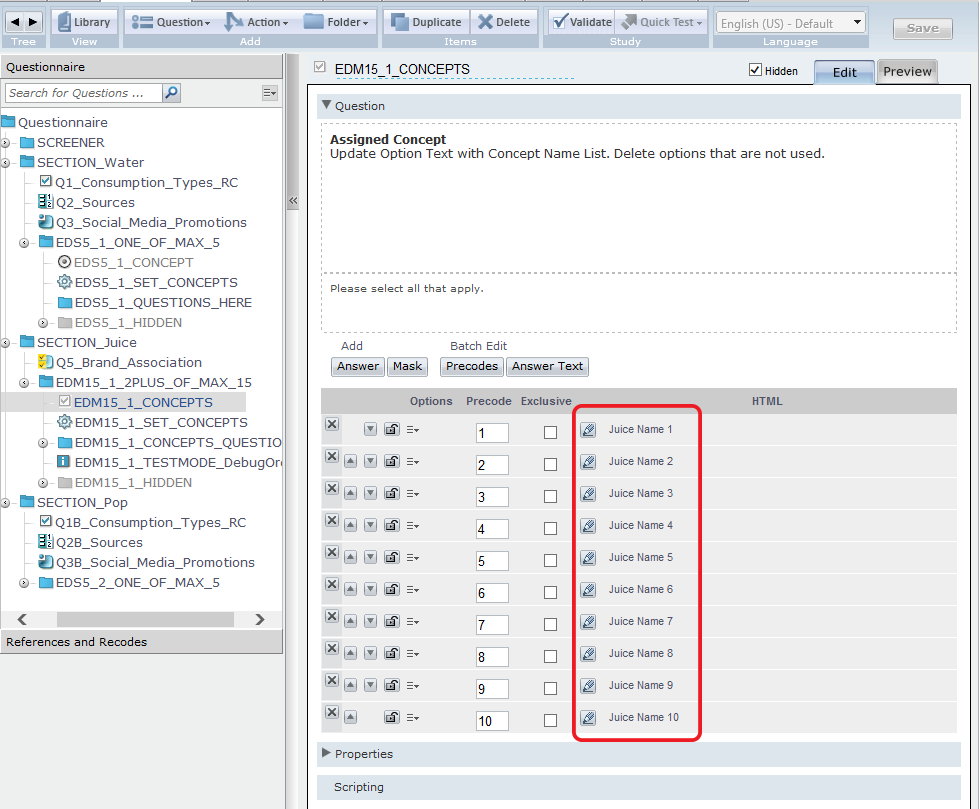Move Juice Name 10 up

coord(351,717)
